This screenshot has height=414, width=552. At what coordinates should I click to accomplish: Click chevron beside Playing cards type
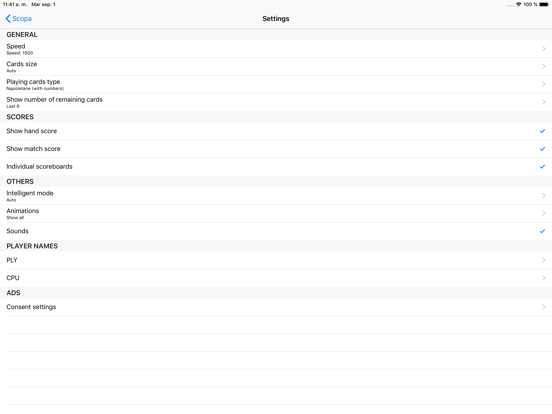pos(544,84)
